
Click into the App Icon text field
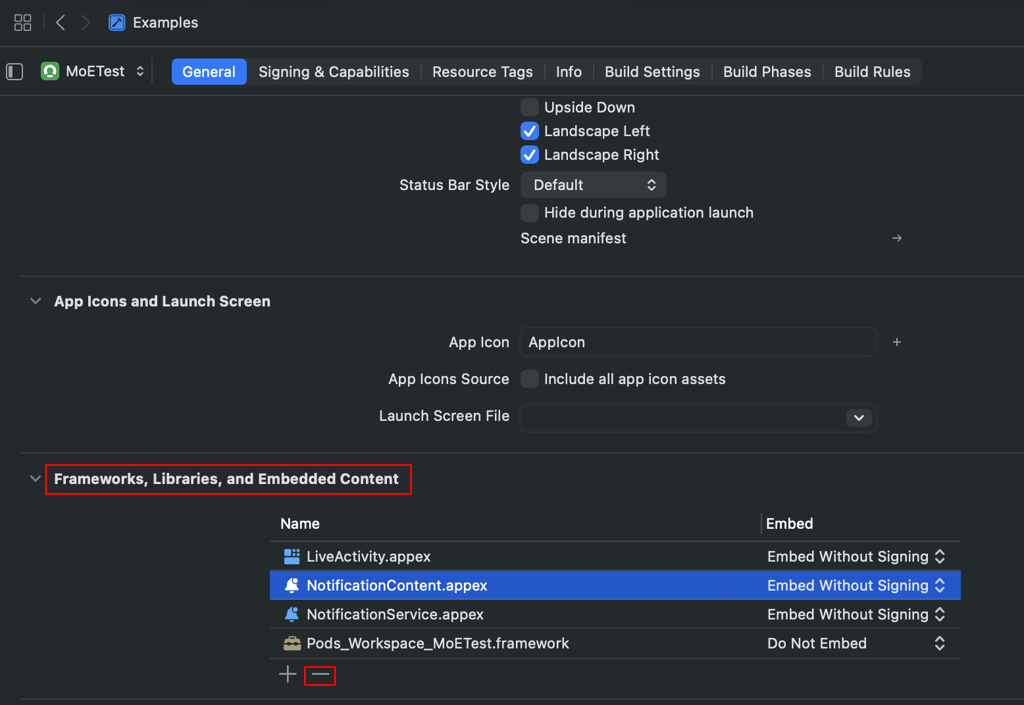698,342
